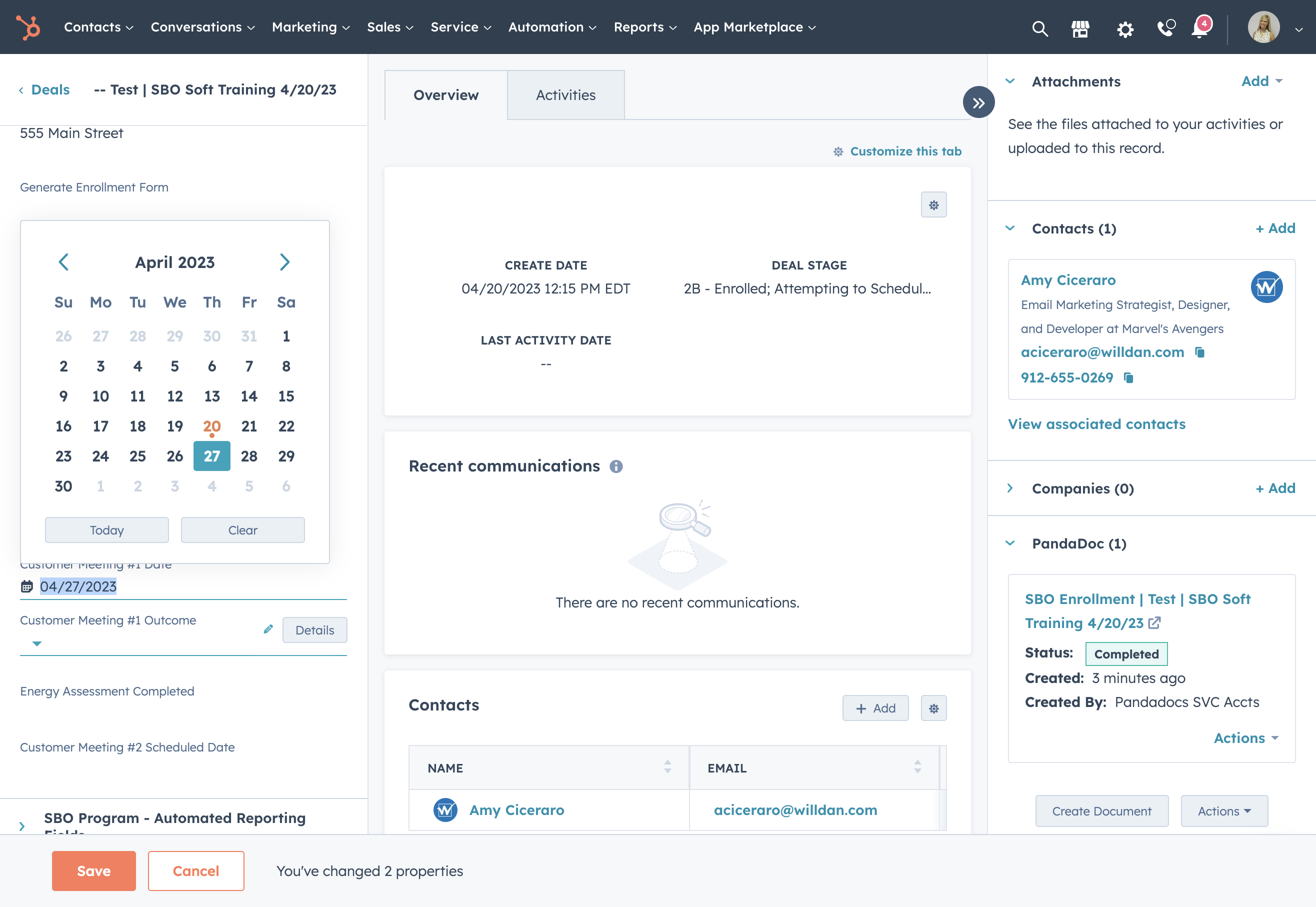
Task: Click the Cancel button
Action: click(196, 871)
